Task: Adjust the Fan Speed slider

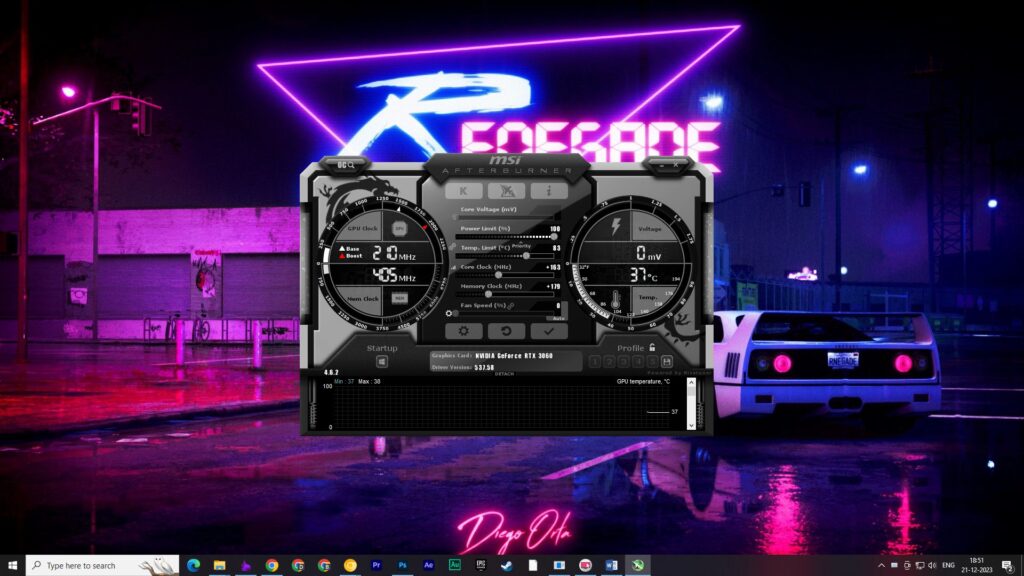Action: [x=503, y=313]
